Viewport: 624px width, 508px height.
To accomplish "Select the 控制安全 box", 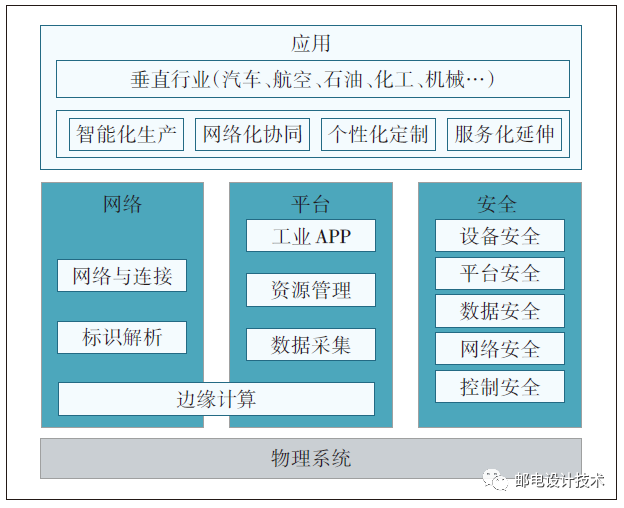I will point(500,386).
